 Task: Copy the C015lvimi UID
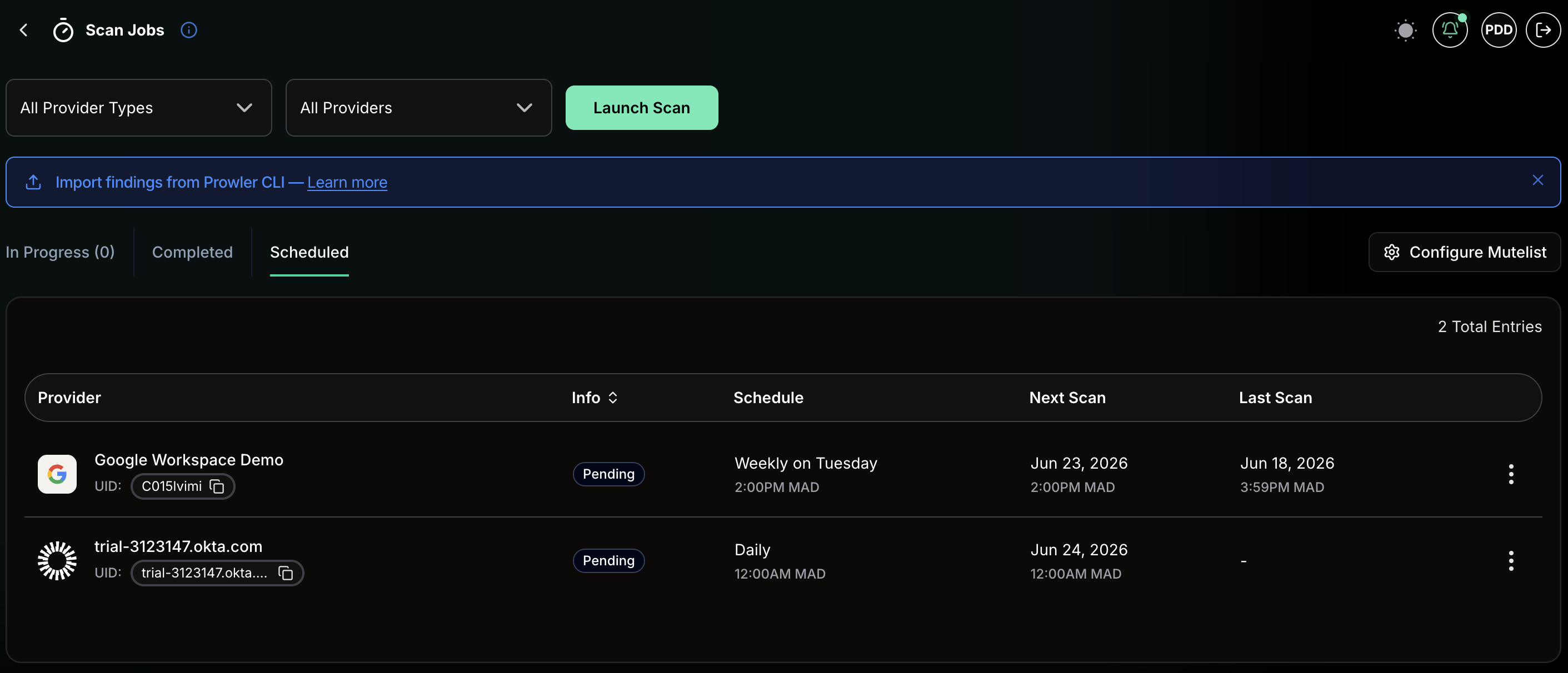pyautogui.click(x=217, y=486)
